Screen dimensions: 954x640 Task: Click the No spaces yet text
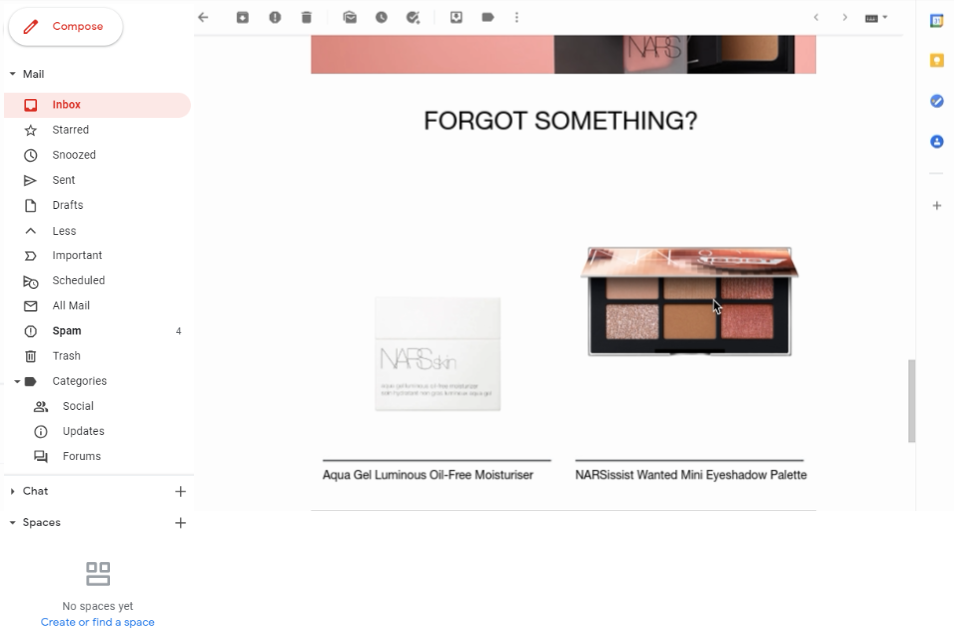tap(97, 606)
